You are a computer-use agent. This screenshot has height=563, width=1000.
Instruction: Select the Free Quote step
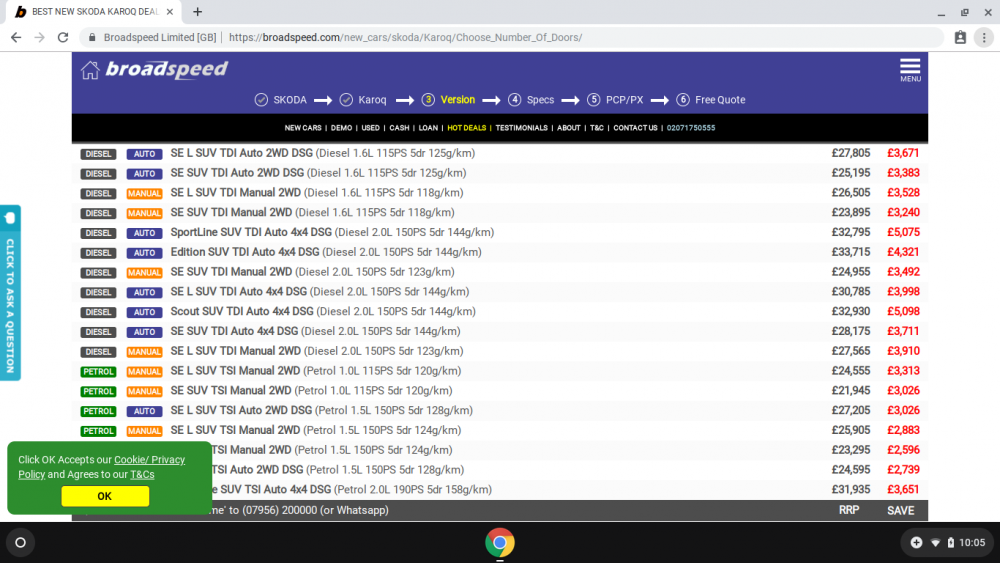(720, 100)
